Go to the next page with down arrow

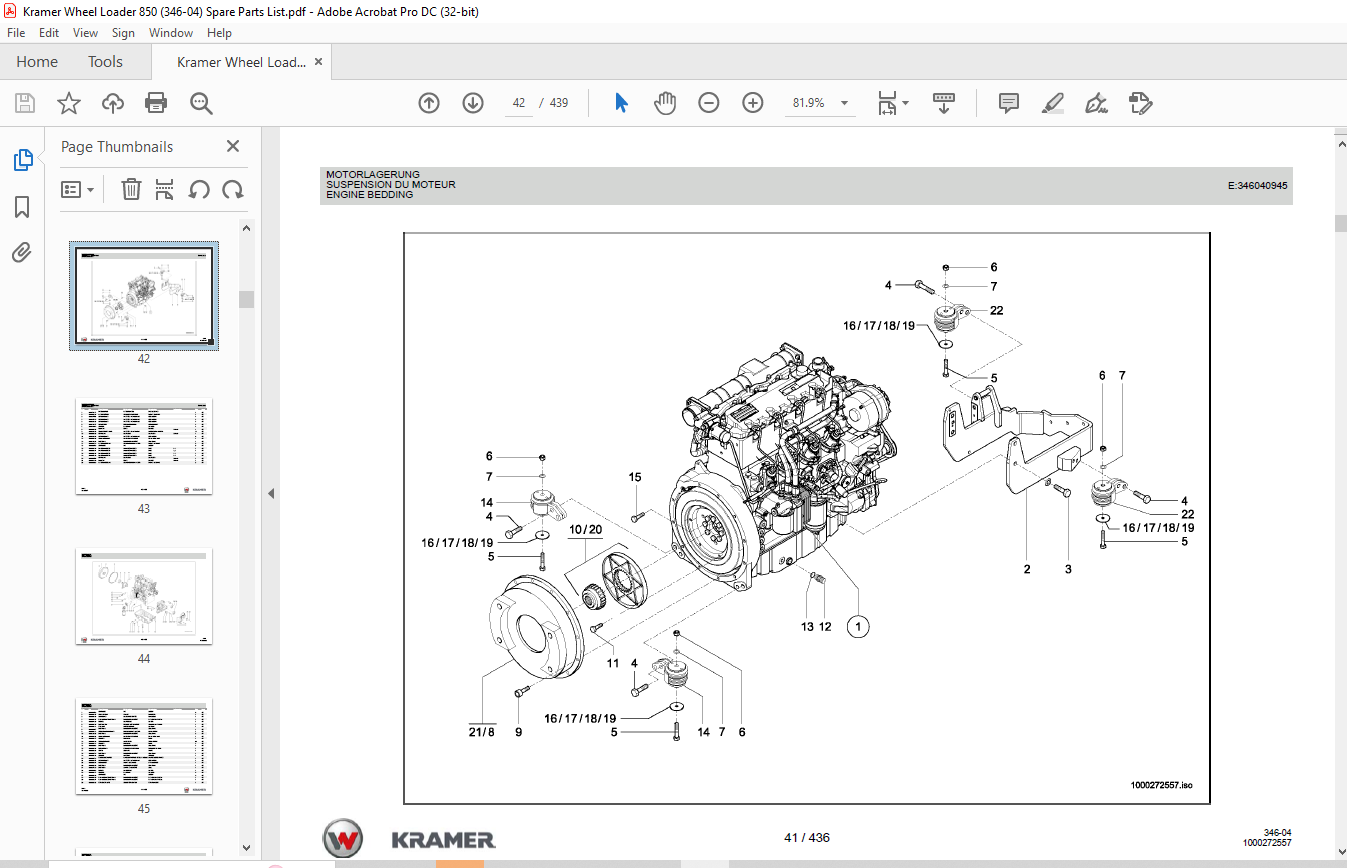click(x=473, y=103)
